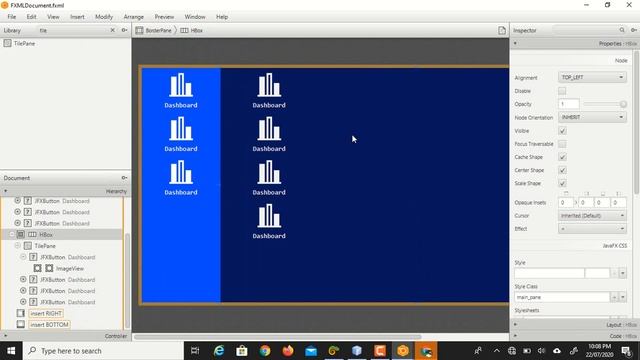Select the insert RIGHT placeholder label
This screenshot has width=640, height=360.
(46, 313)
